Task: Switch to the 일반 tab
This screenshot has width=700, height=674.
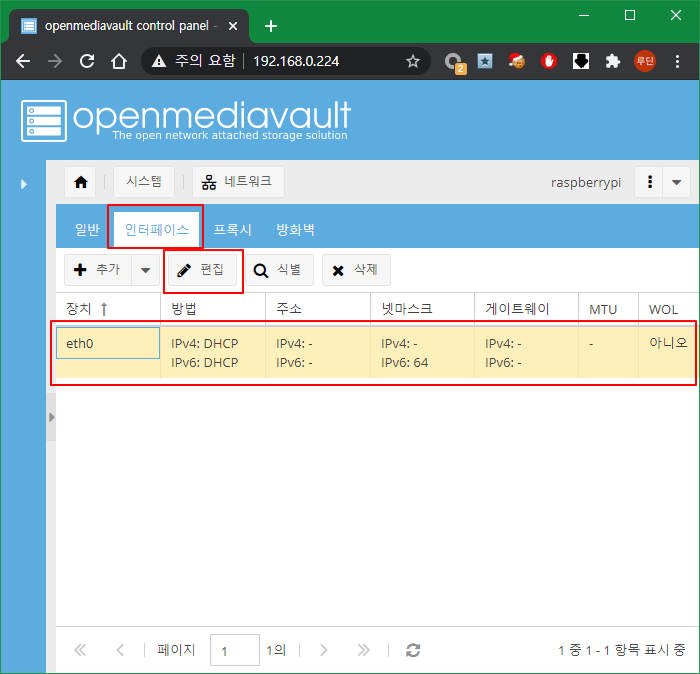Action: [87, 229]
